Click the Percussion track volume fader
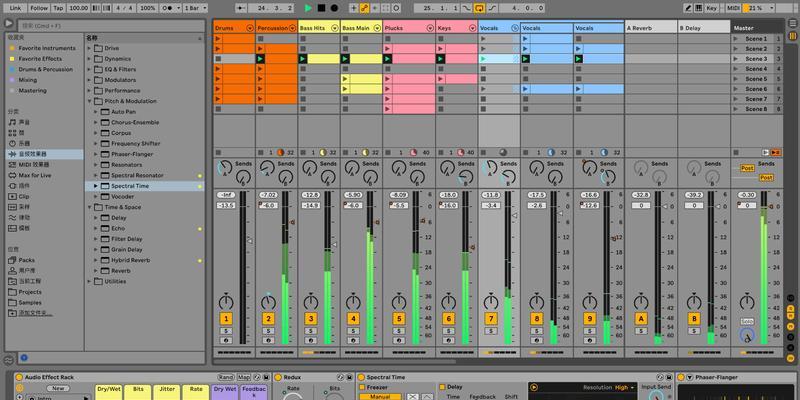The height and width of the screenshot is (400, 800). tap(292, 222)
